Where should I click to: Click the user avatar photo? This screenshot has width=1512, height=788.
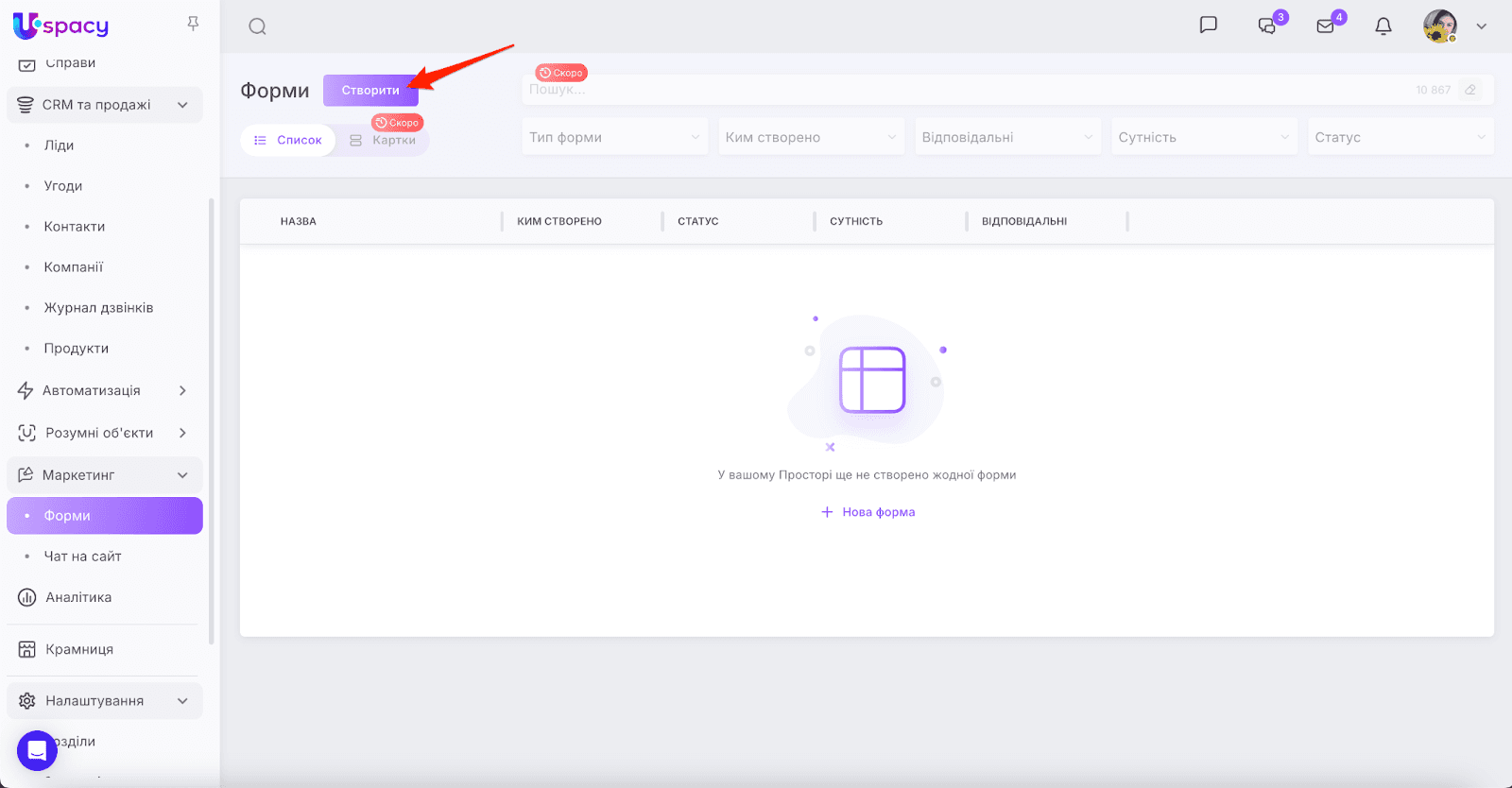click(1440, 26)
